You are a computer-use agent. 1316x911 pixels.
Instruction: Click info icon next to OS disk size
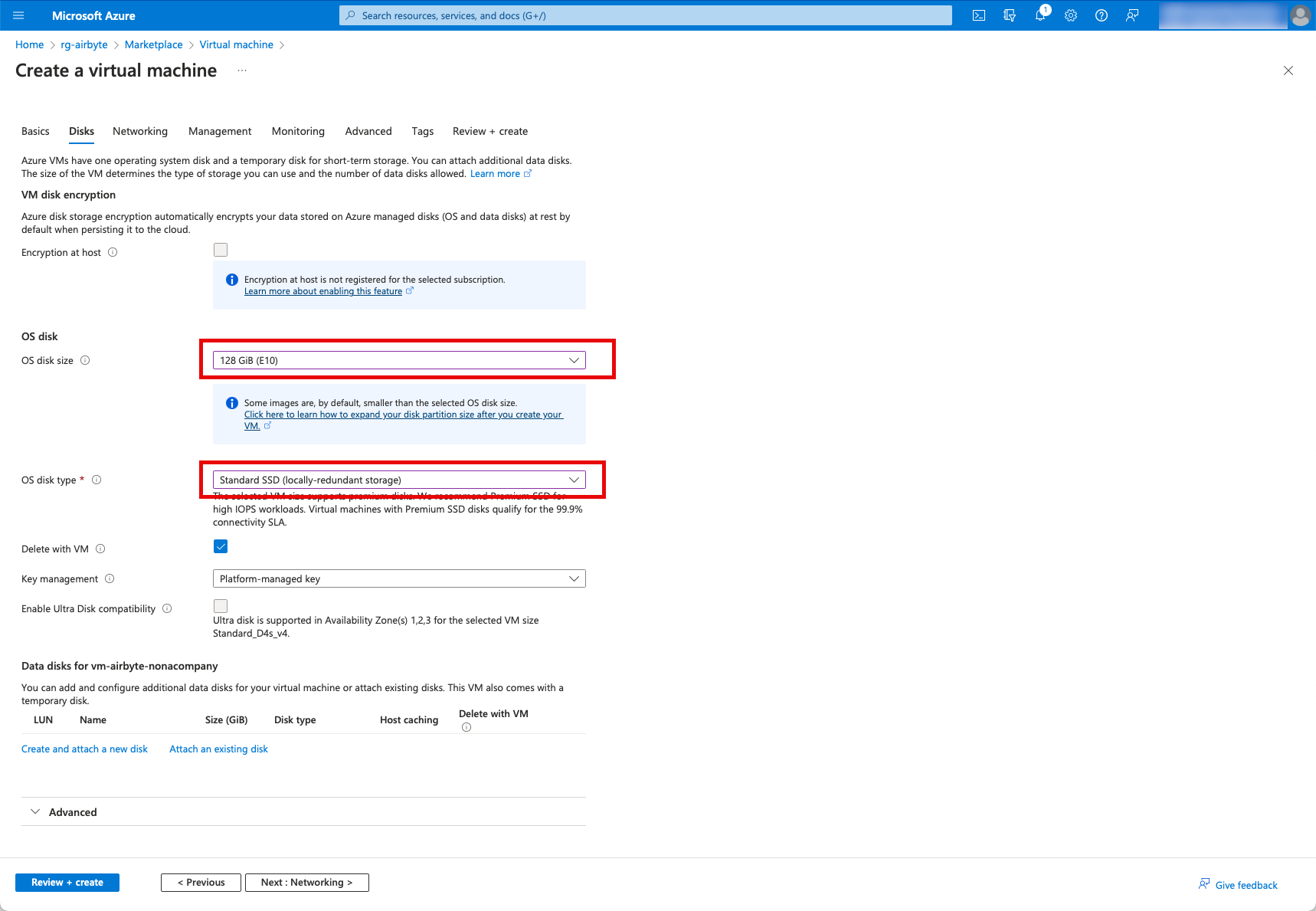(x=85, y=360)
